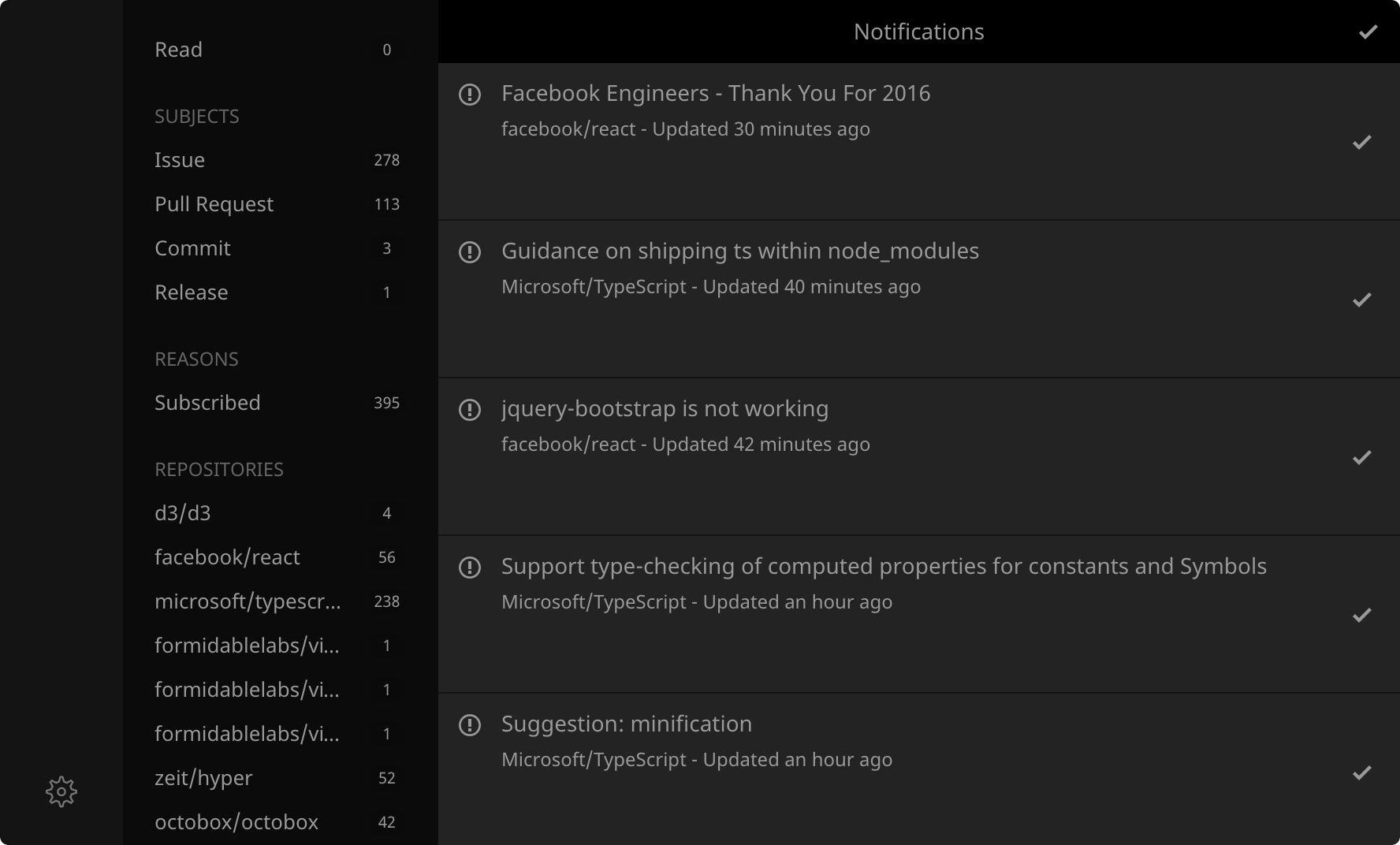This screenshot has height=845, width=1400.
Task: Click the 56 count next to facebook/react
Action: pos(386,557)
